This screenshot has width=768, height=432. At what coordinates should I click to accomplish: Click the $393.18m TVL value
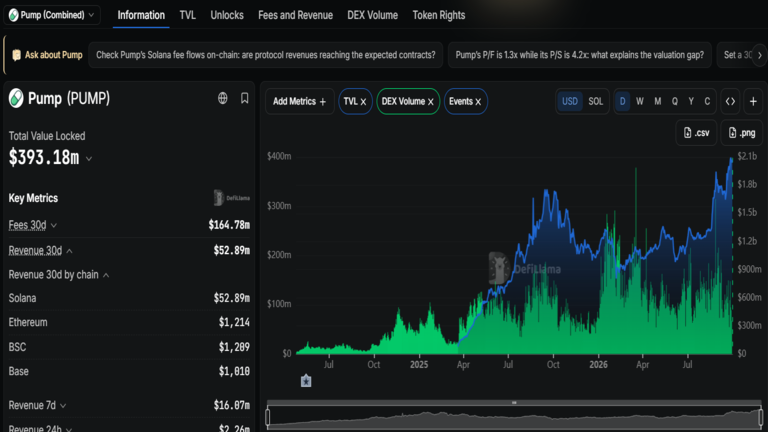point(44,158)
